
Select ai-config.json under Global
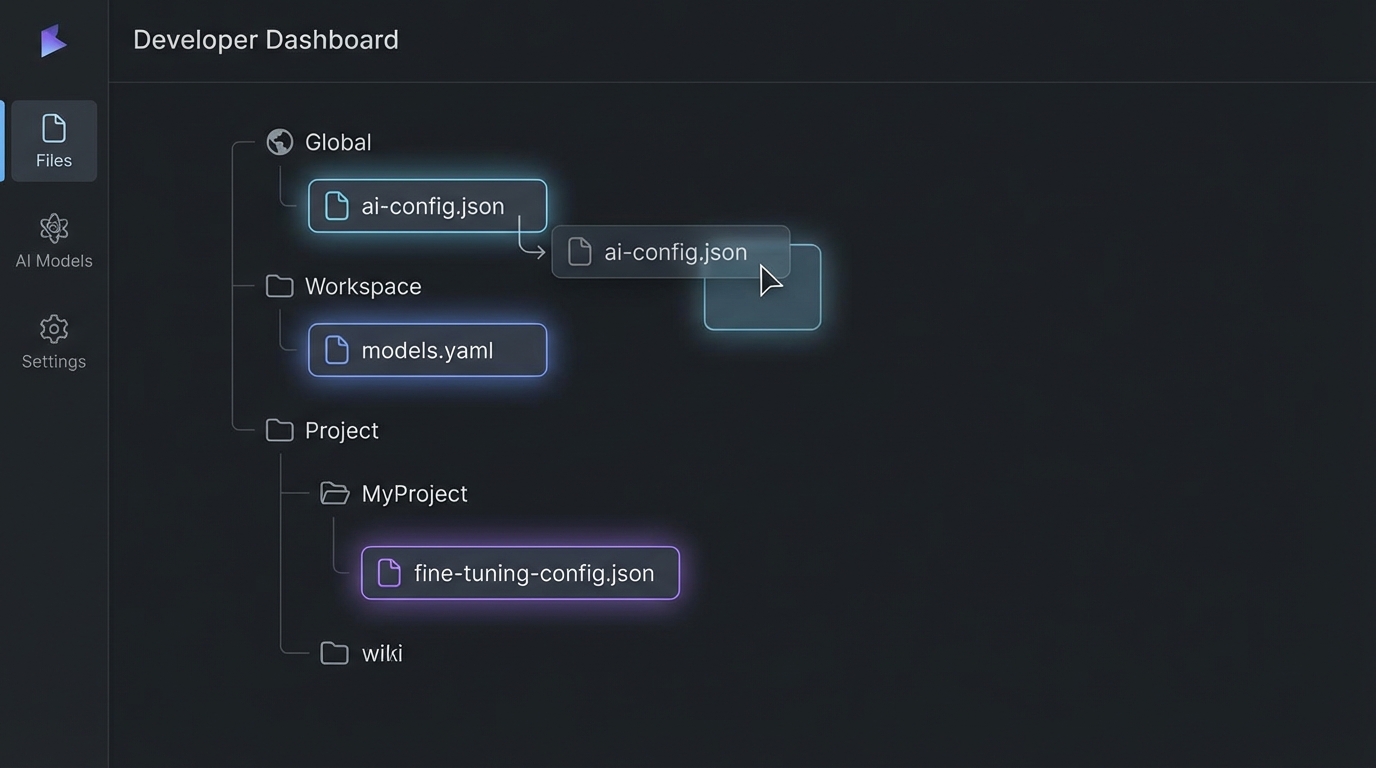432,206
